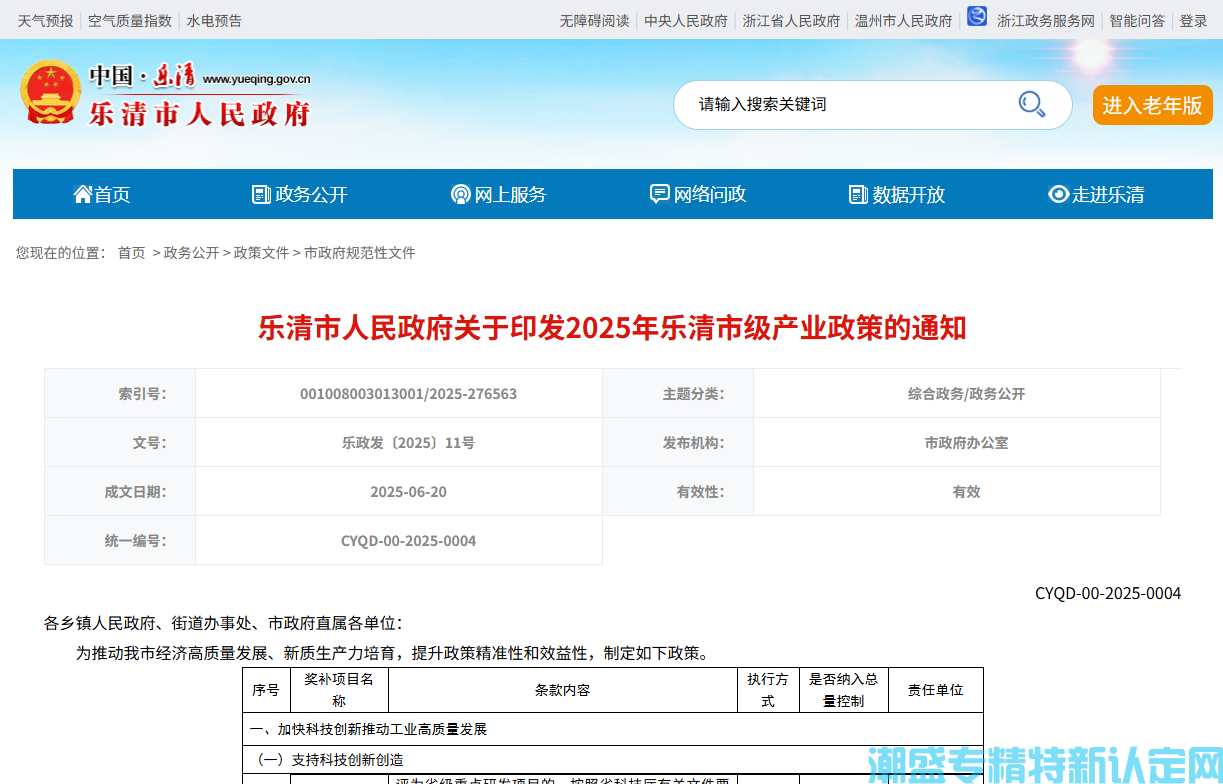
Task: Open the 网络问政 navigation tab
Action: tap(698, 194)
